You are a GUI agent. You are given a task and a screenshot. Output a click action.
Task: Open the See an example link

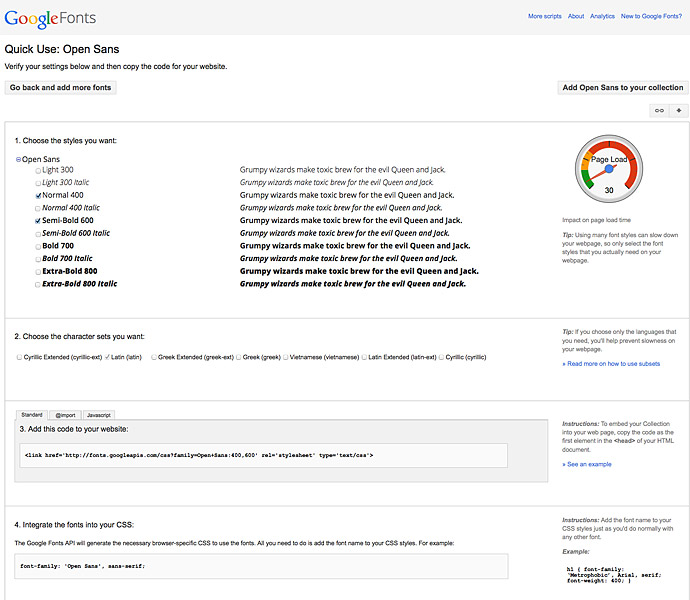(587, 464)
